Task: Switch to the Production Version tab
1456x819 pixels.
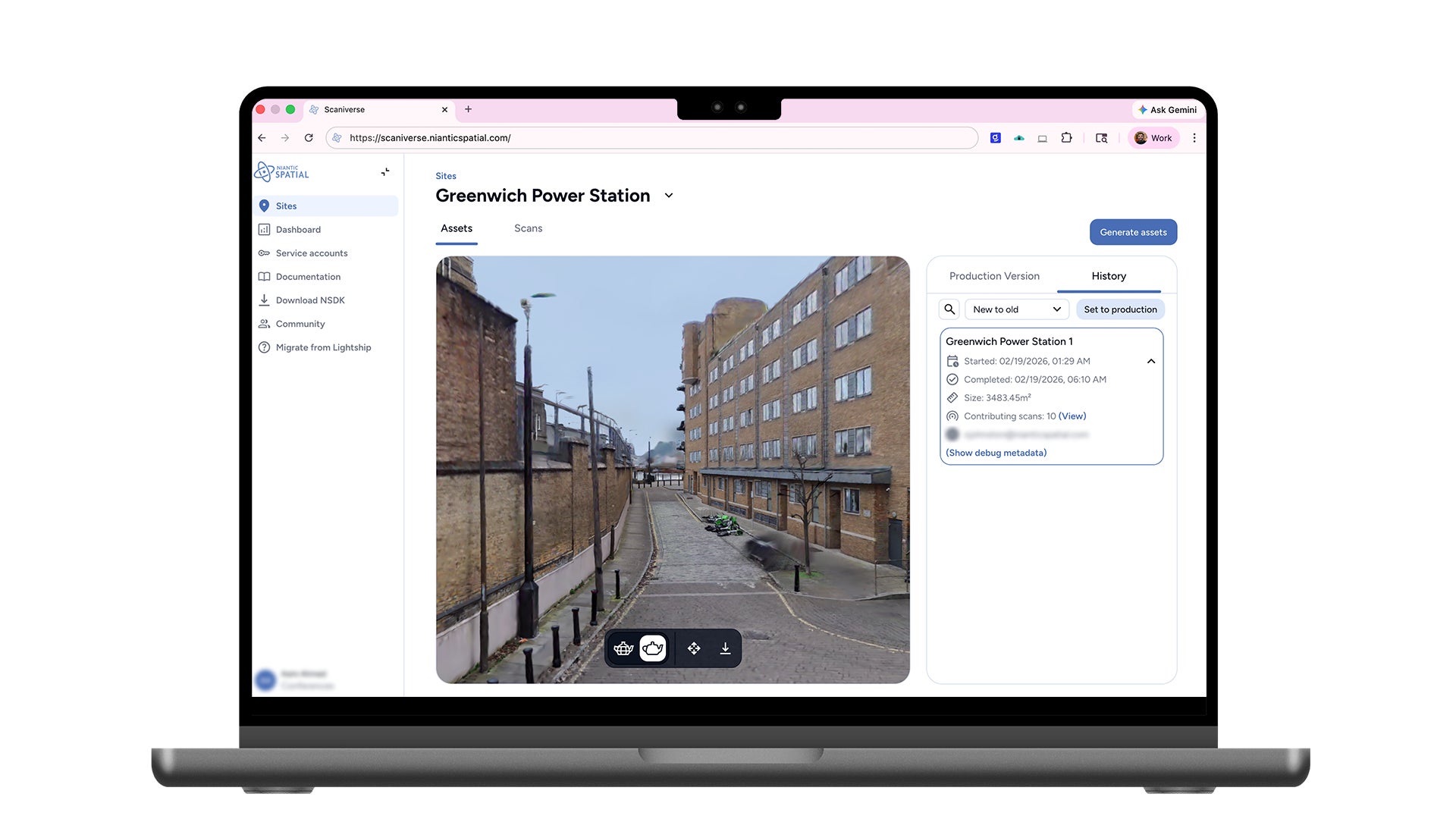Action: point(994,276)
